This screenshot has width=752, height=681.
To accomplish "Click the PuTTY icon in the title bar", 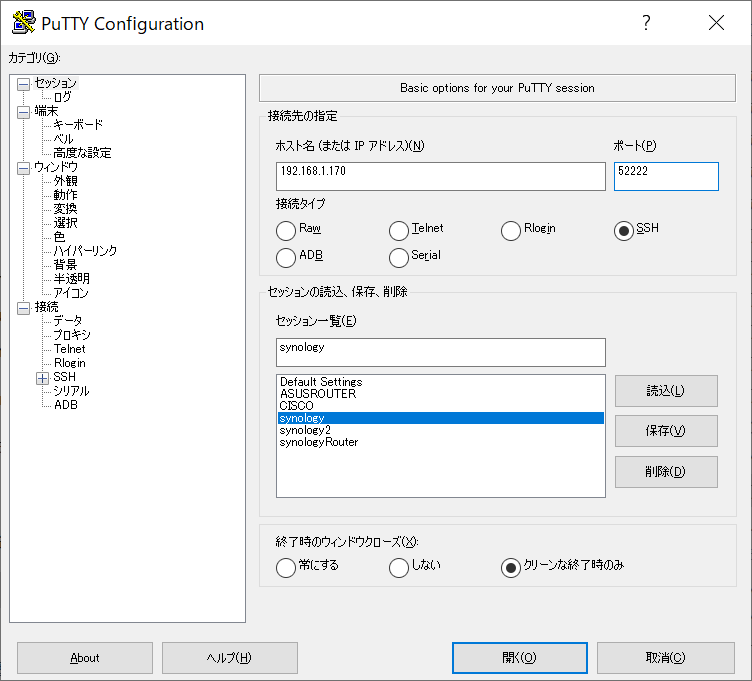I will tap(23, 23).
